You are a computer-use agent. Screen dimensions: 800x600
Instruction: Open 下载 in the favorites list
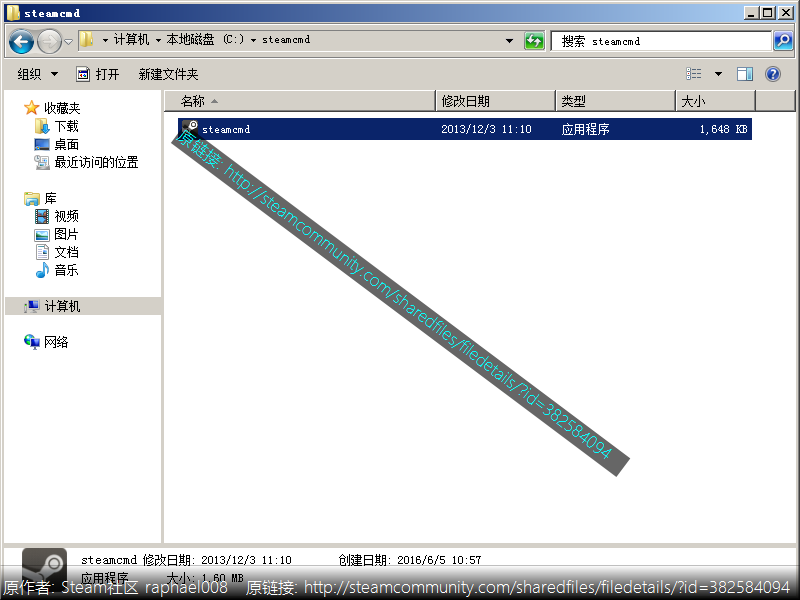point(66,126)
